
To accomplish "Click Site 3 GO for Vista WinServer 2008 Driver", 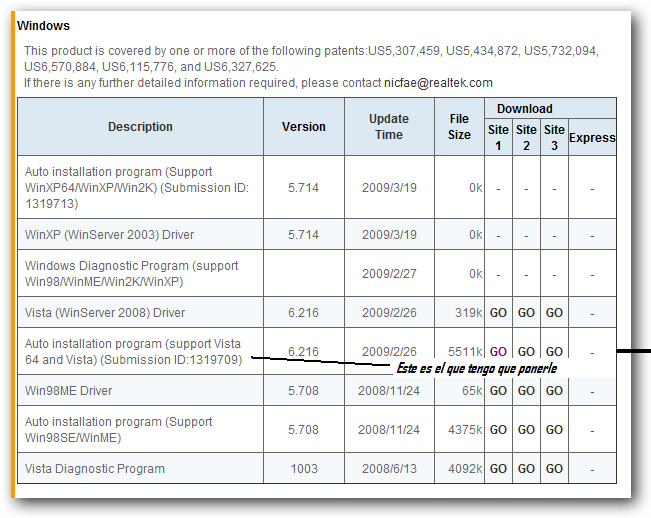I will [x=554, y=313].
